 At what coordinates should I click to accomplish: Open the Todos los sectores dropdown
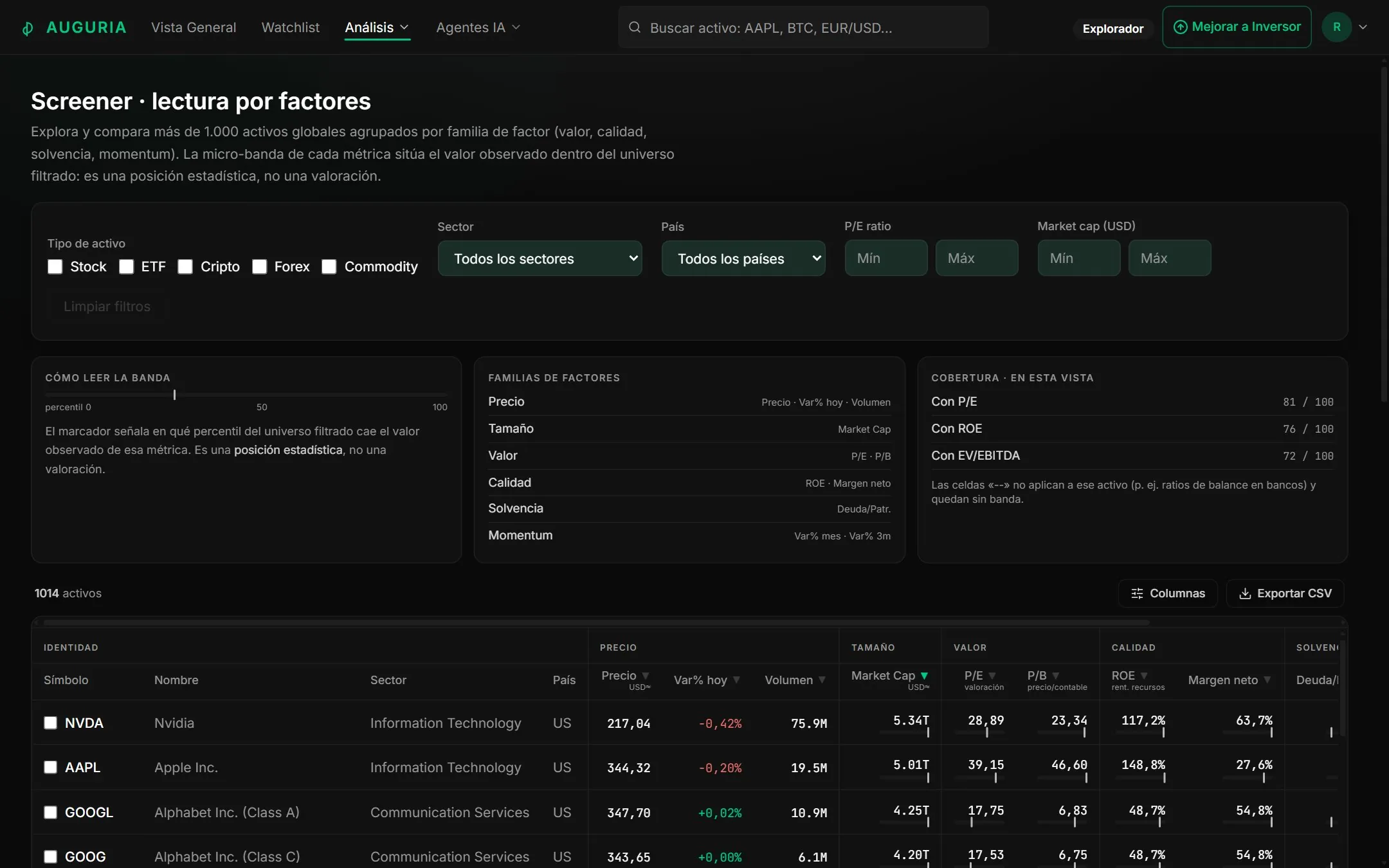coord(540,258)
